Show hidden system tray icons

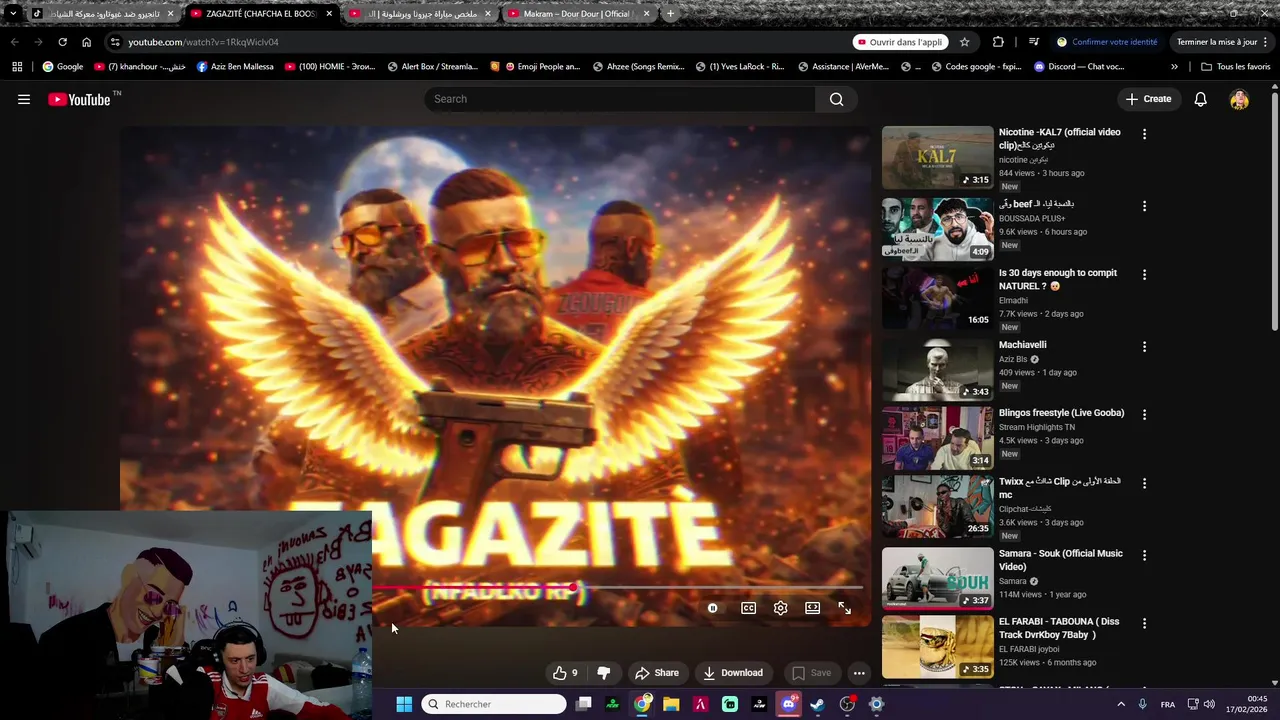pyautogui.click(x=1120, y=704)
